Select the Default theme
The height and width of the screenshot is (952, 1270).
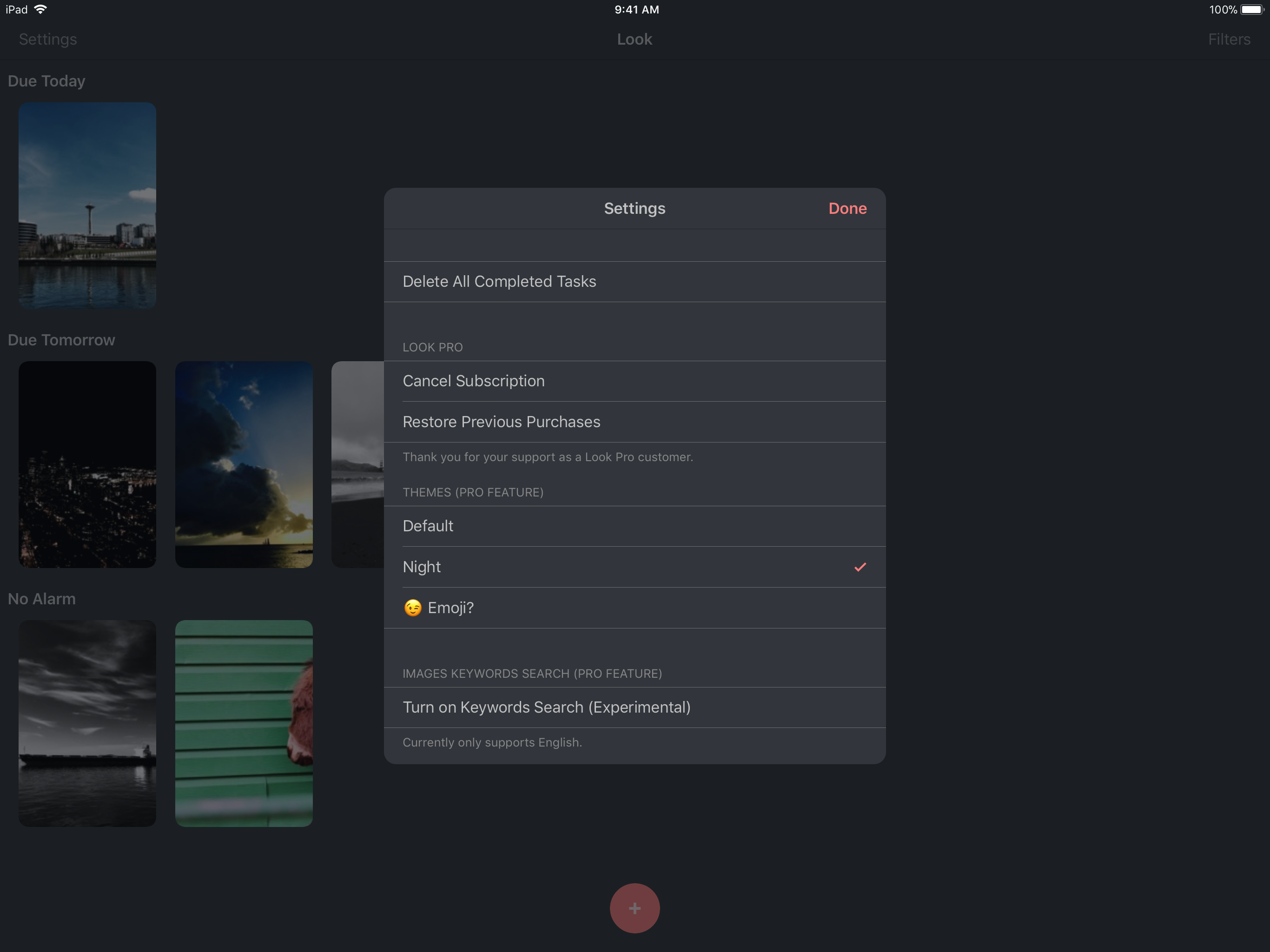point(635,526)
